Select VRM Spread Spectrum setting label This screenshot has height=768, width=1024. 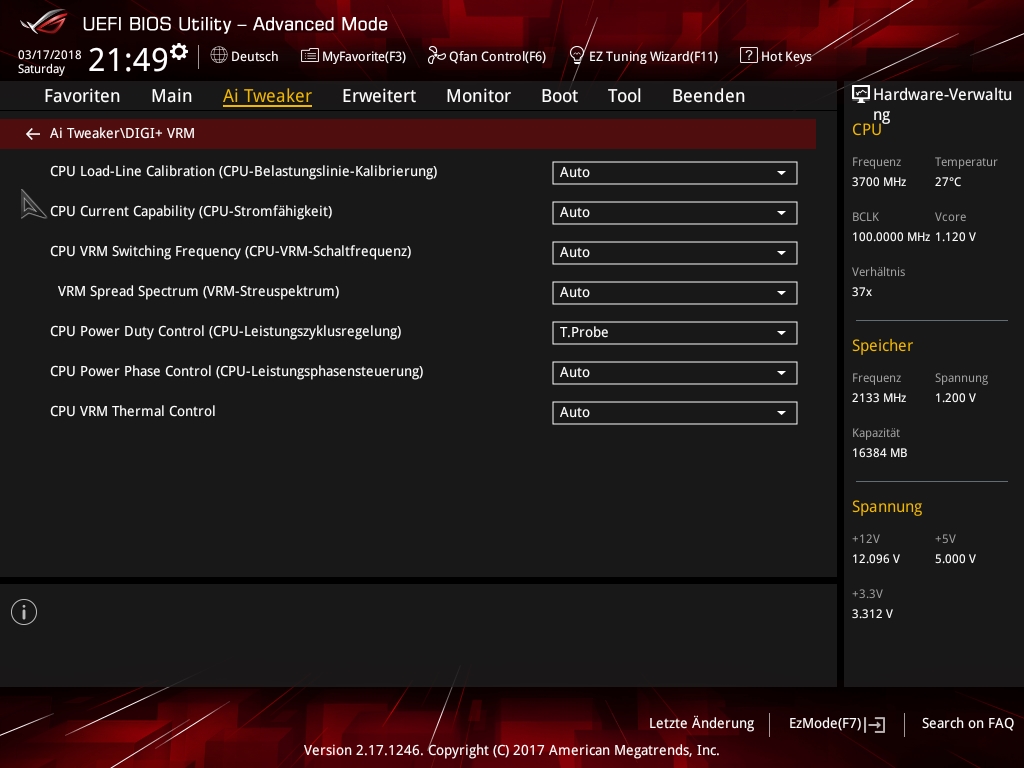[199, 291]
